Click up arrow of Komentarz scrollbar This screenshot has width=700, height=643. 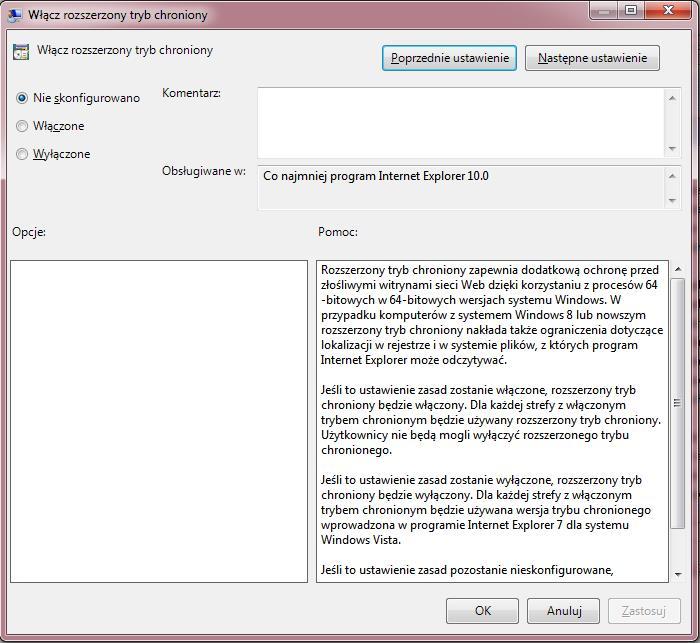(x=672, y=98)
